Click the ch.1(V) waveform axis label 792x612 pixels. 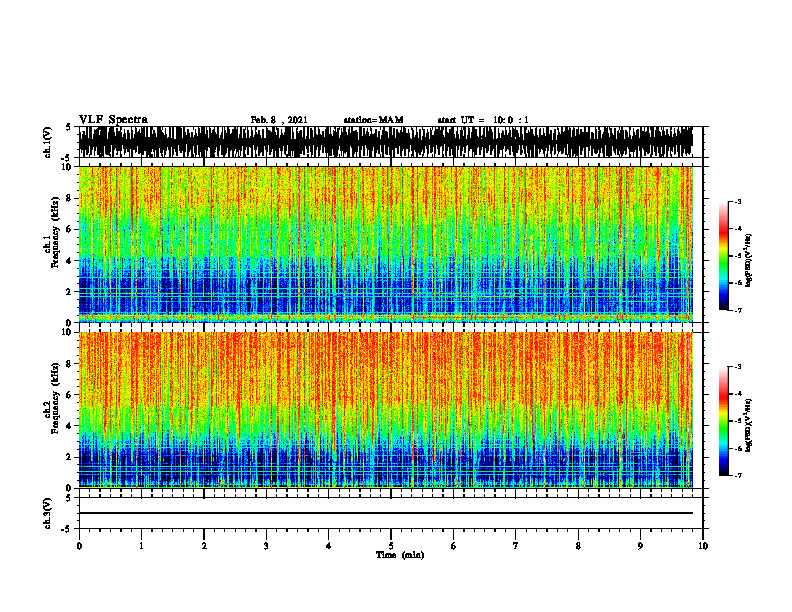click(x=47, y=142)
